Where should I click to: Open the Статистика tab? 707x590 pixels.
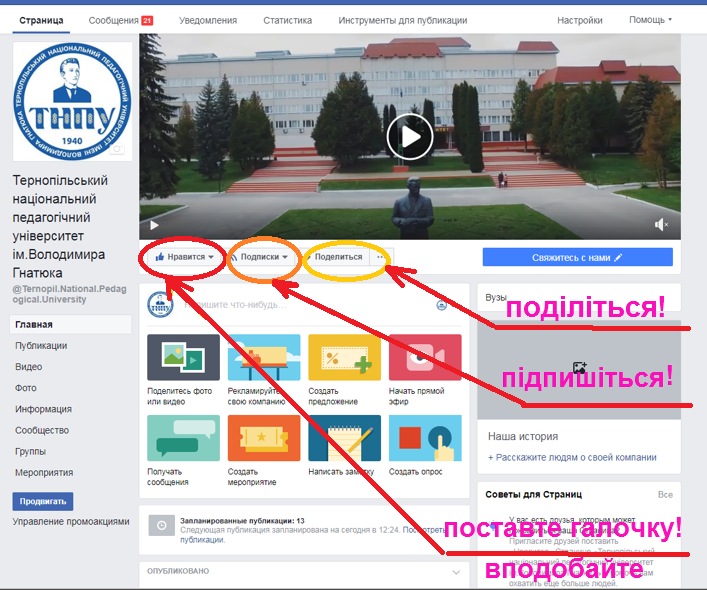point(287,20)
